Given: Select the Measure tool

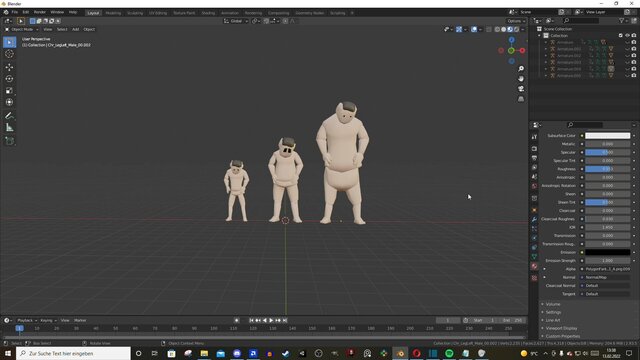Looking at the screenshot, I should pyautogui.click(x=9, y=128).
